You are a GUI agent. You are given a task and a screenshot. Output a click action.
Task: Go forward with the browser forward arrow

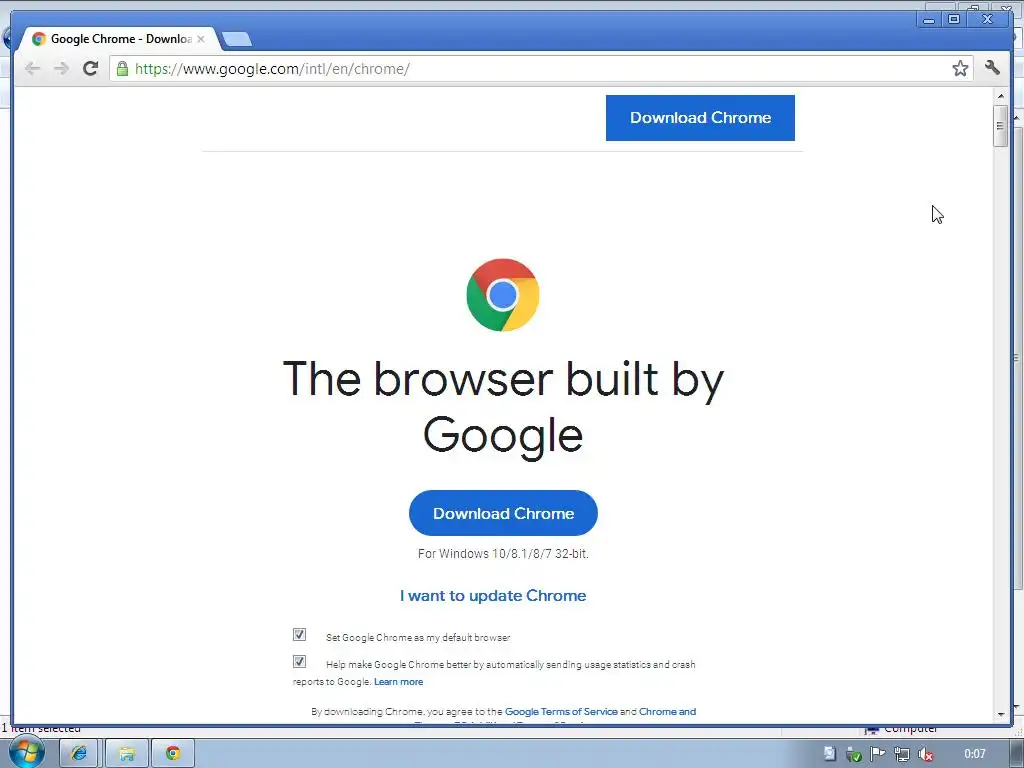pos(61,69)
